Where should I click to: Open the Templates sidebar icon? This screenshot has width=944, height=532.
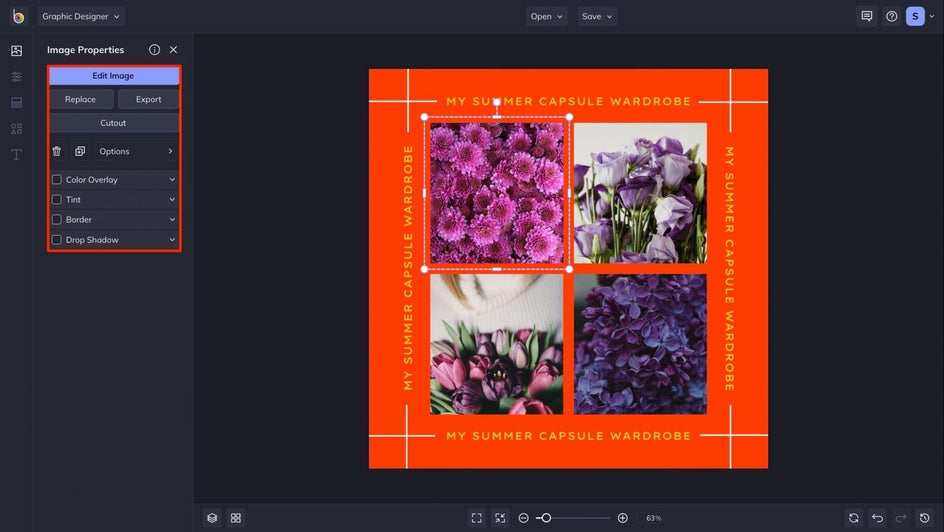[x=17, y=103]
